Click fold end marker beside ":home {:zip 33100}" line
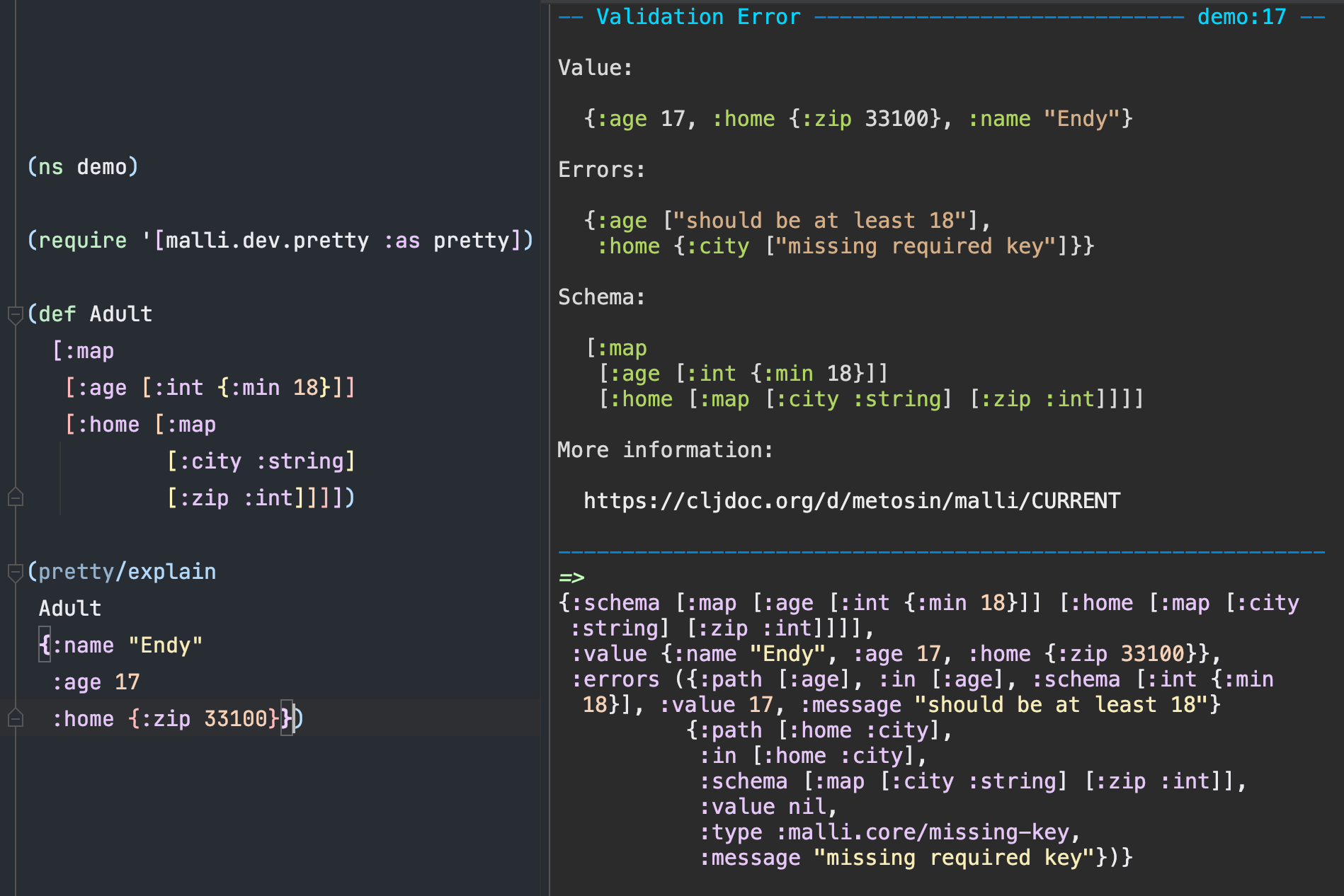 pos(15,719)
